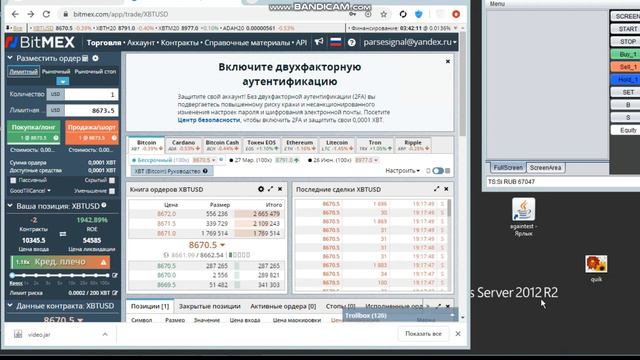Image resolution: width=640 pixels, height=360 pixels.
Task: Expand Последние сделки panel to fullscreen
Action: click(x=437, y=189)
